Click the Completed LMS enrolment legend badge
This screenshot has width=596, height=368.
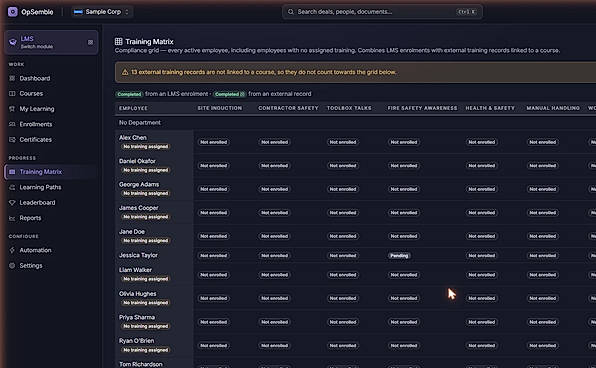[129, 94]
